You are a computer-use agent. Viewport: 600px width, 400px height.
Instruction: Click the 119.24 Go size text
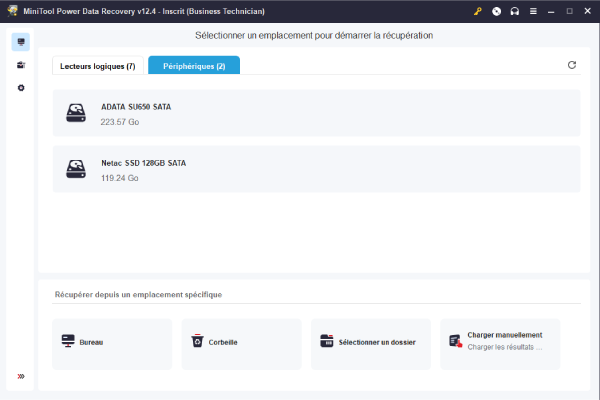pyautogui.click(x=120, y=178)
